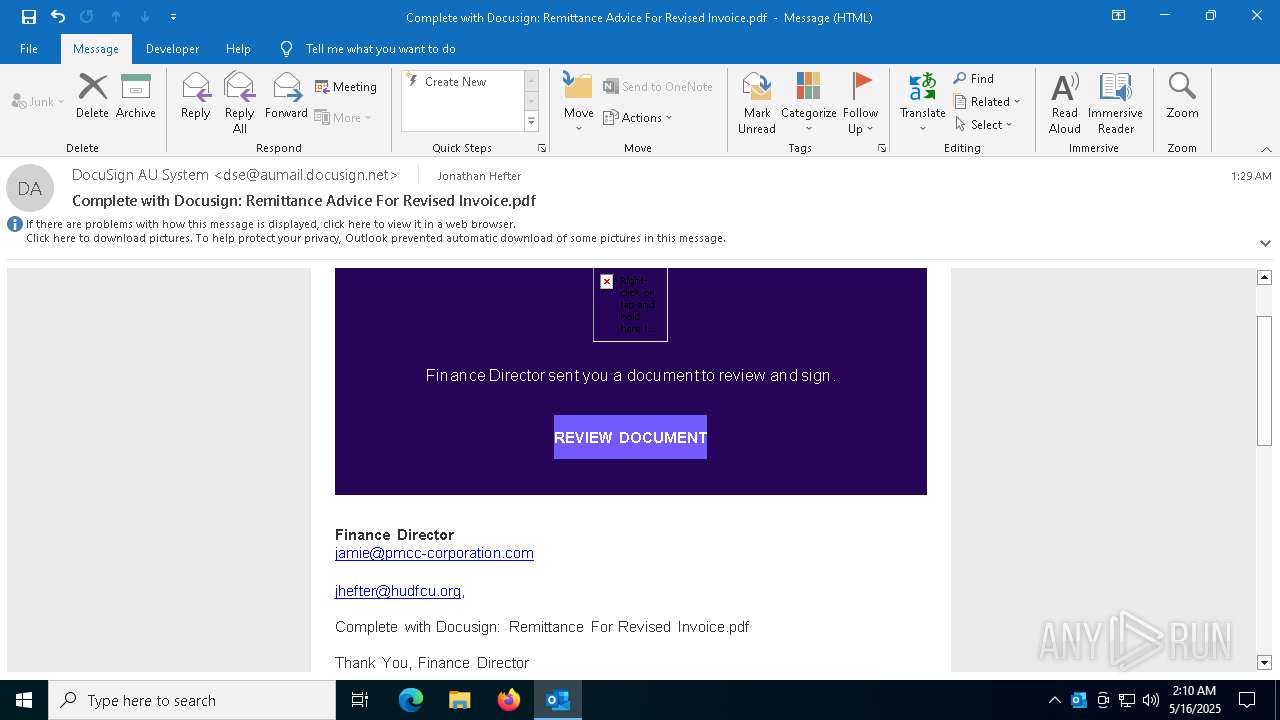Open the Tags dialog launcher

882,148
